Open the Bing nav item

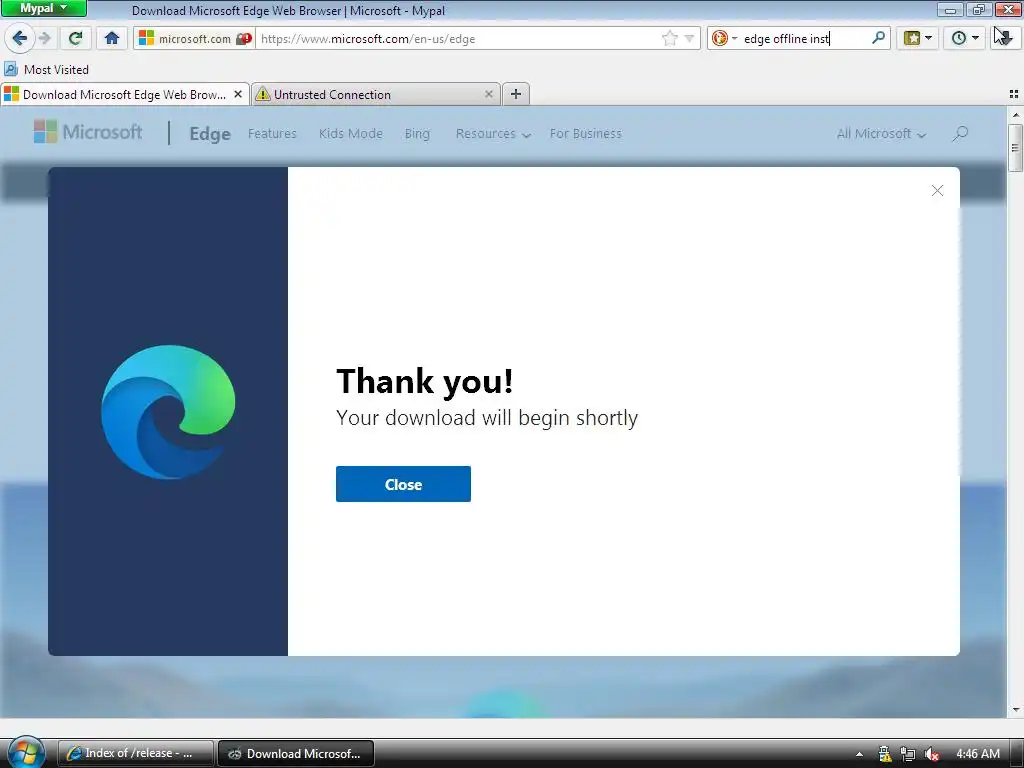coord(417,133)
